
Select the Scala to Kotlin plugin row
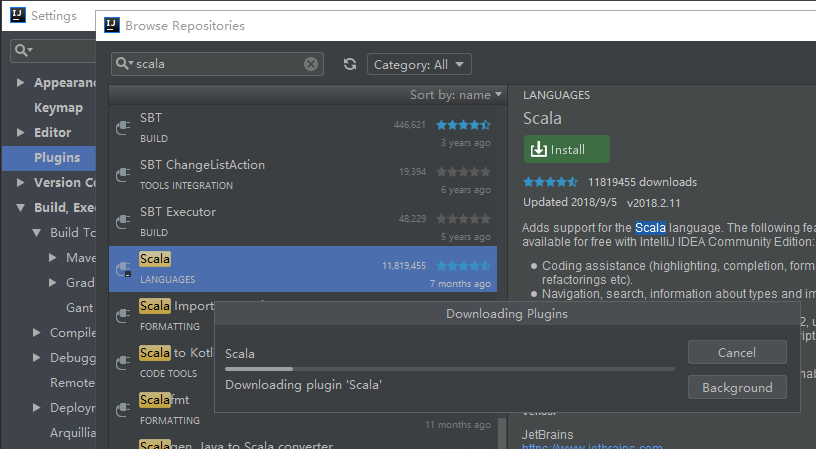(x=162, y=363)
